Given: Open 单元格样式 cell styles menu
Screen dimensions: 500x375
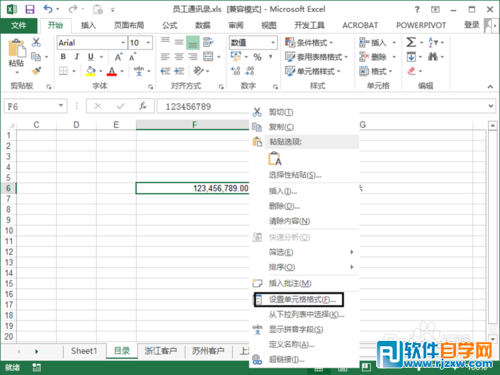Looking at the screenshot, I should [313, 71].
